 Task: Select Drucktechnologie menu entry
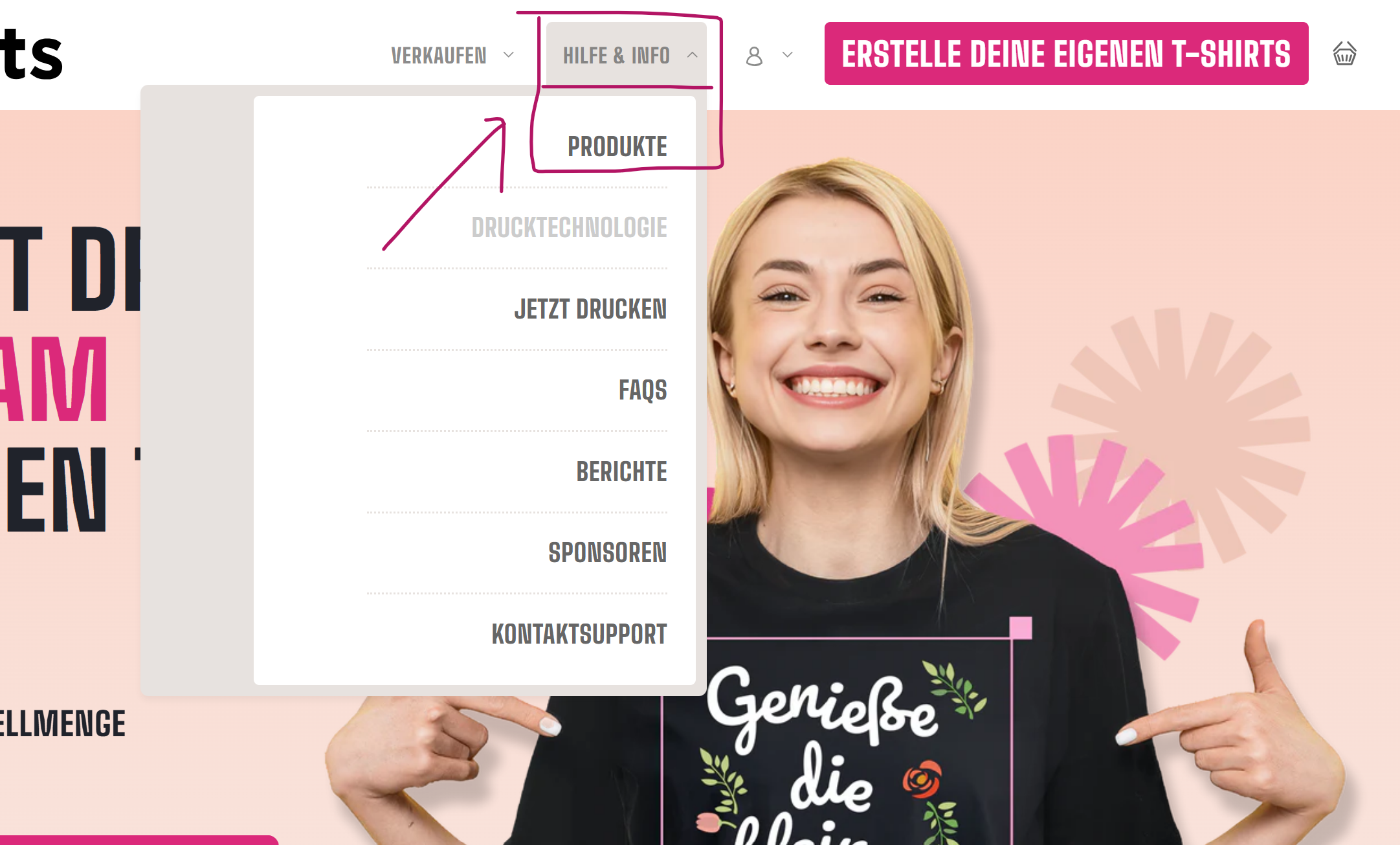tap(569, 228)
